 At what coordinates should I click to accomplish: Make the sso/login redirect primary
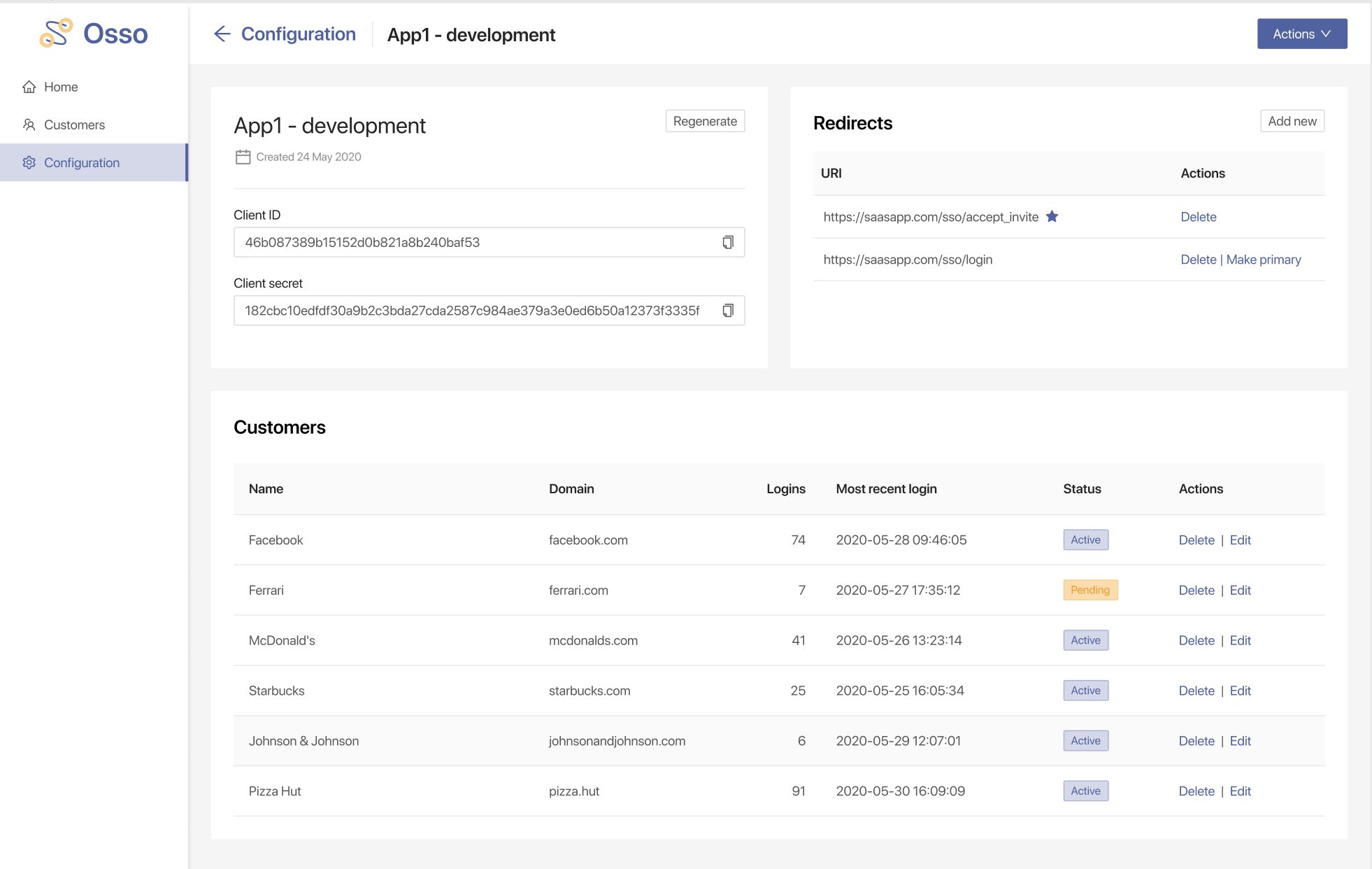pos(1264,260)
